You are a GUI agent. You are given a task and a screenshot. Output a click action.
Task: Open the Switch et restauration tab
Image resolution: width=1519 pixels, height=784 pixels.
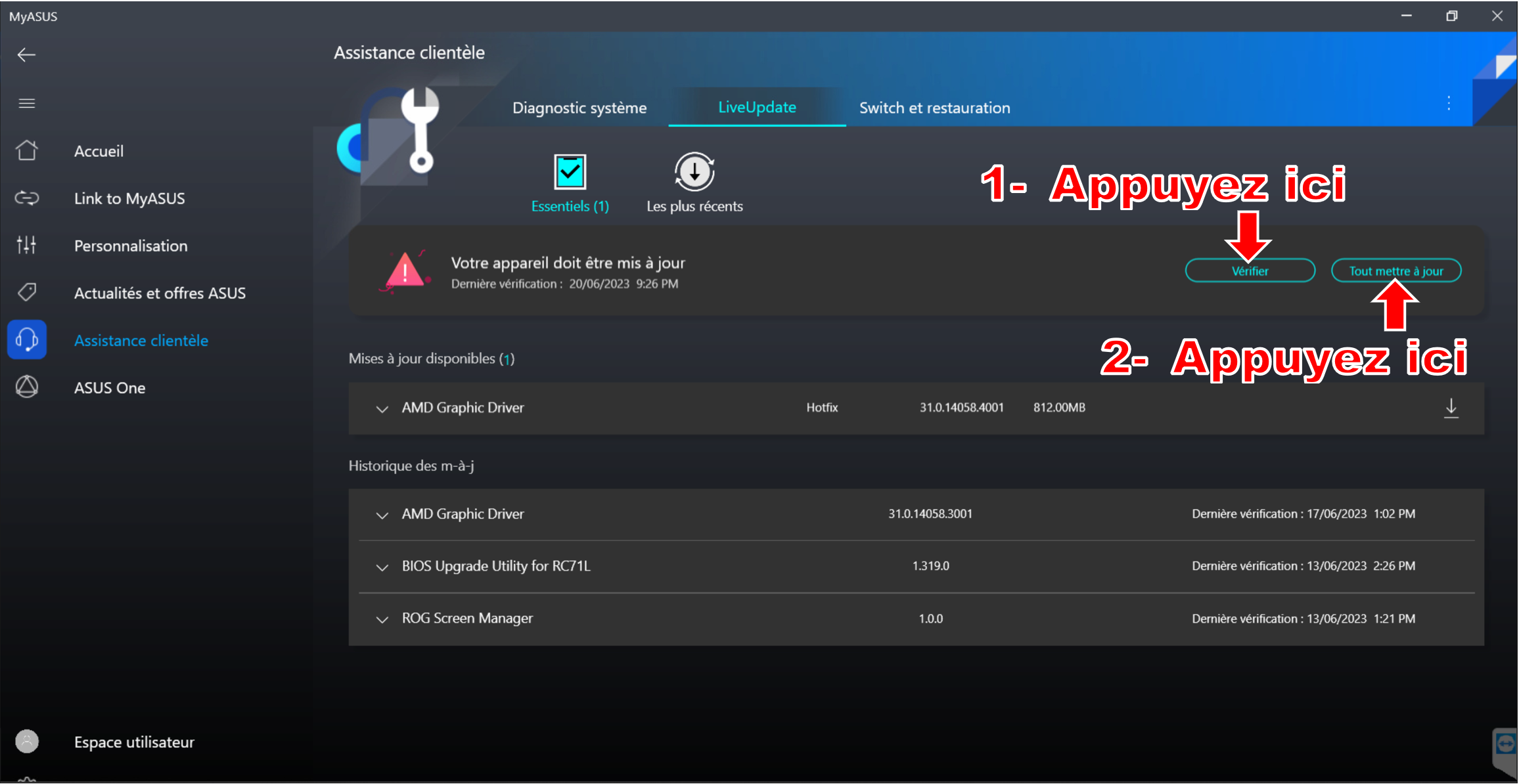(x=935, y=108)
